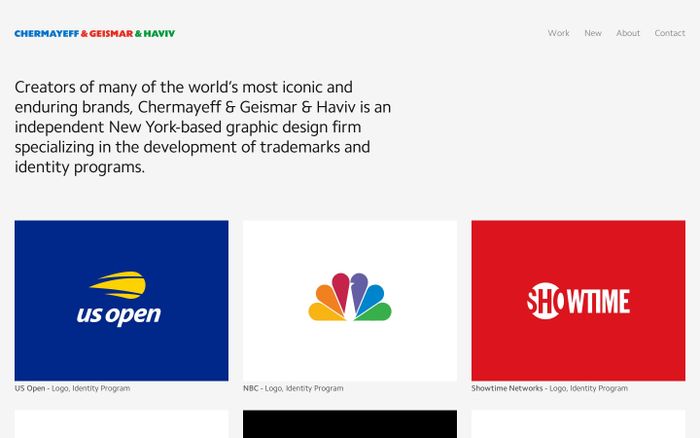This screenshot has height=438, width=700.
Task: Click the Chermayeff & Geismar & Haviv logo
Action: coord(95,33)
